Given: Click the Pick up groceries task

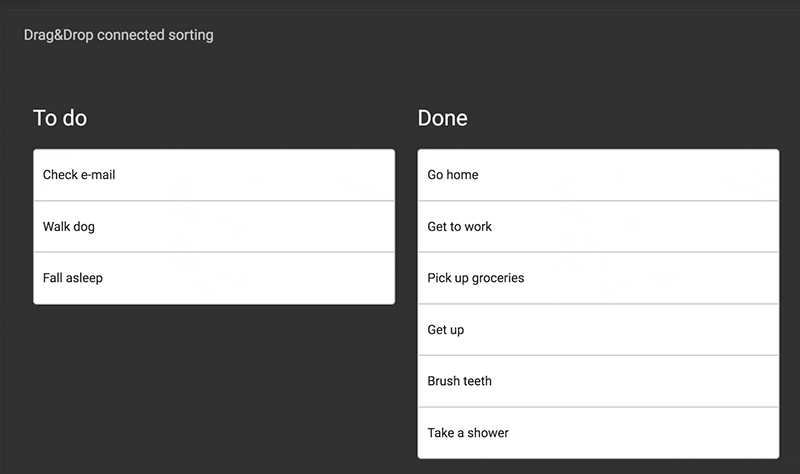Looking at the screenshot, I should coord(598,278).
